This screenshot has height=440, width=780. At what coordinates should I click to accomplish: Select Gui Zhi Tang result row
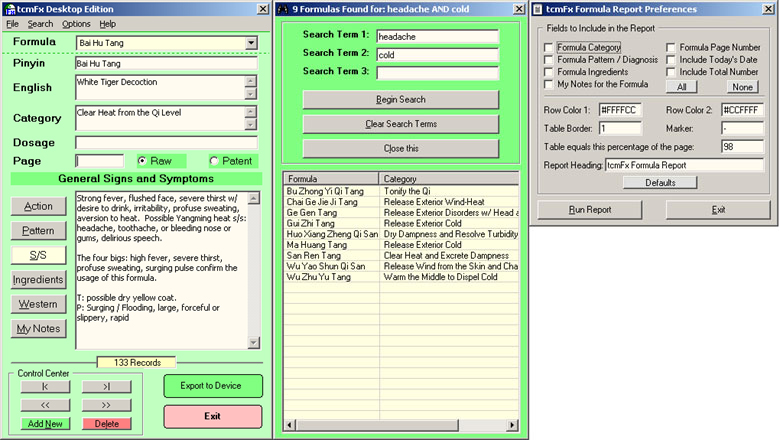pos(401,223)
